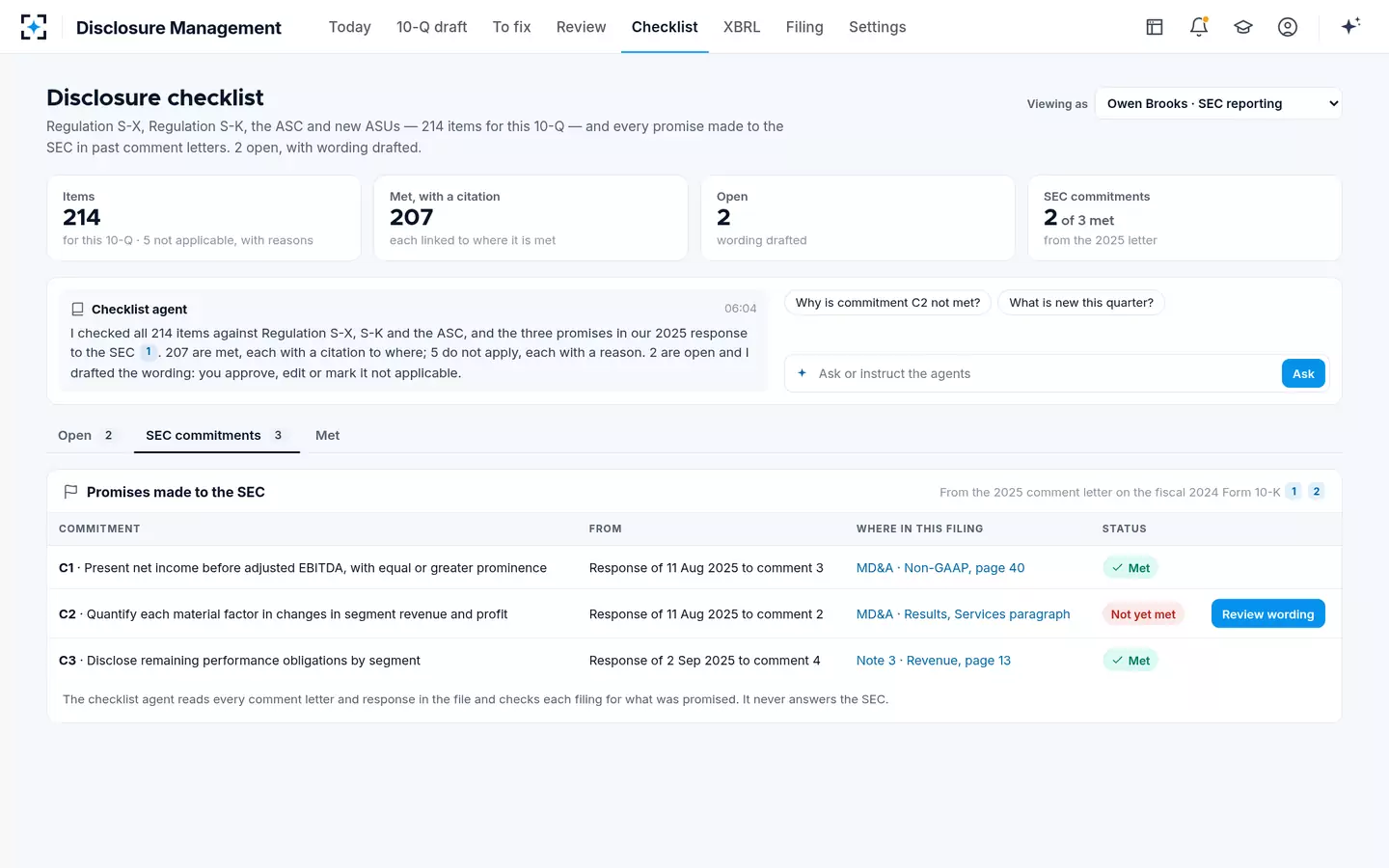This screenshot has width=1389, height=868.
Task: Click the Review wording button
Action: coord(1267,613)
